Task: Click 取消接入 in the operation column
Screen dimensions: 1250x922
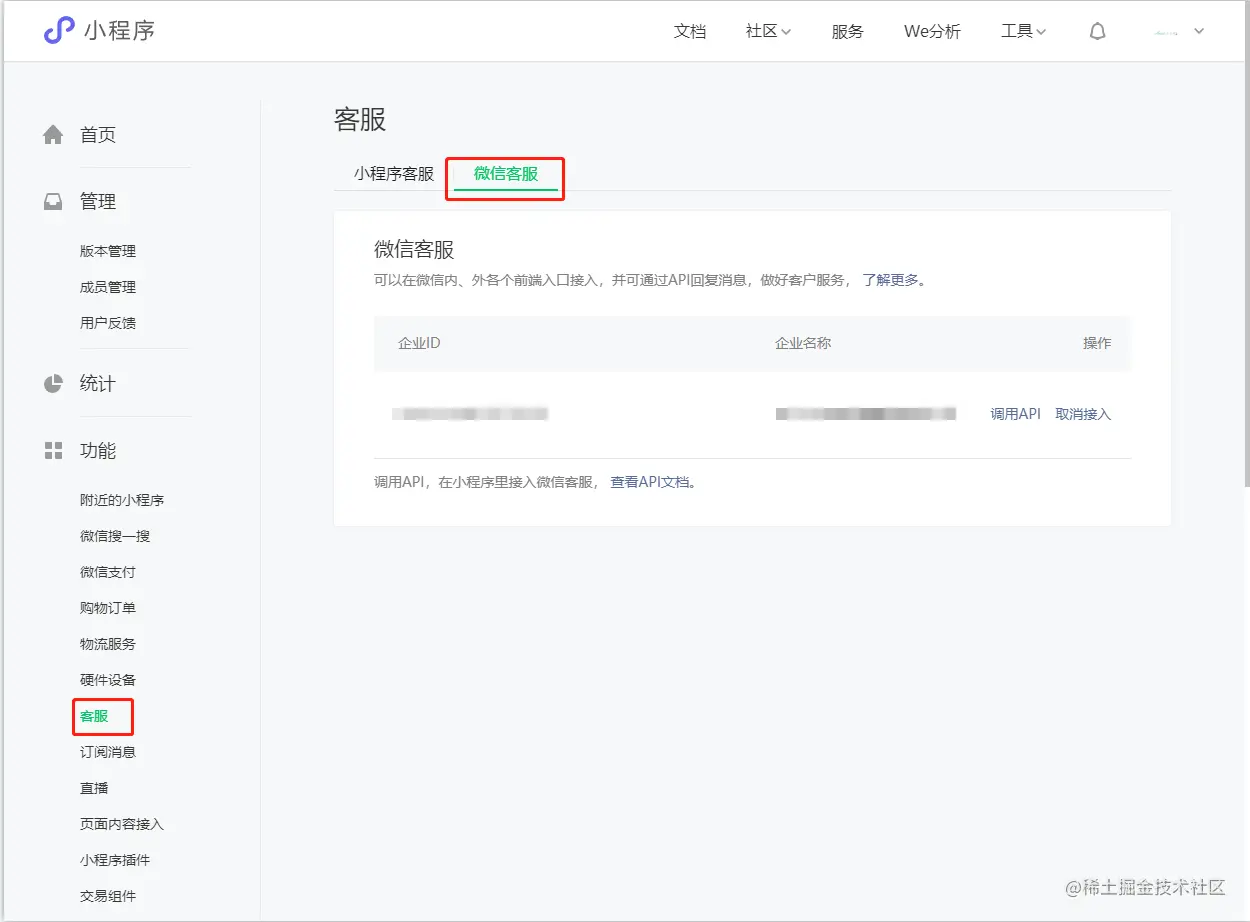Action: coord(1083,414)
